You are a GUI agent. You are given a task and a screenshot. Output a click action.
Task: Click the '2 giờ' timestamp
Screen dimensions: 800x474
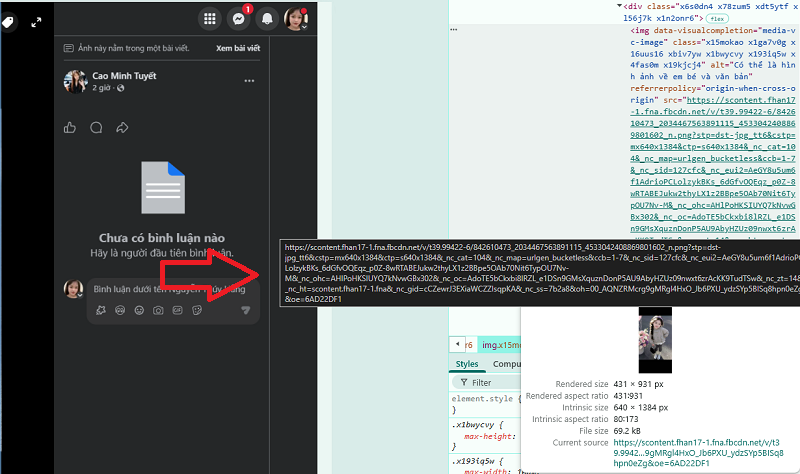click(101, 88)
